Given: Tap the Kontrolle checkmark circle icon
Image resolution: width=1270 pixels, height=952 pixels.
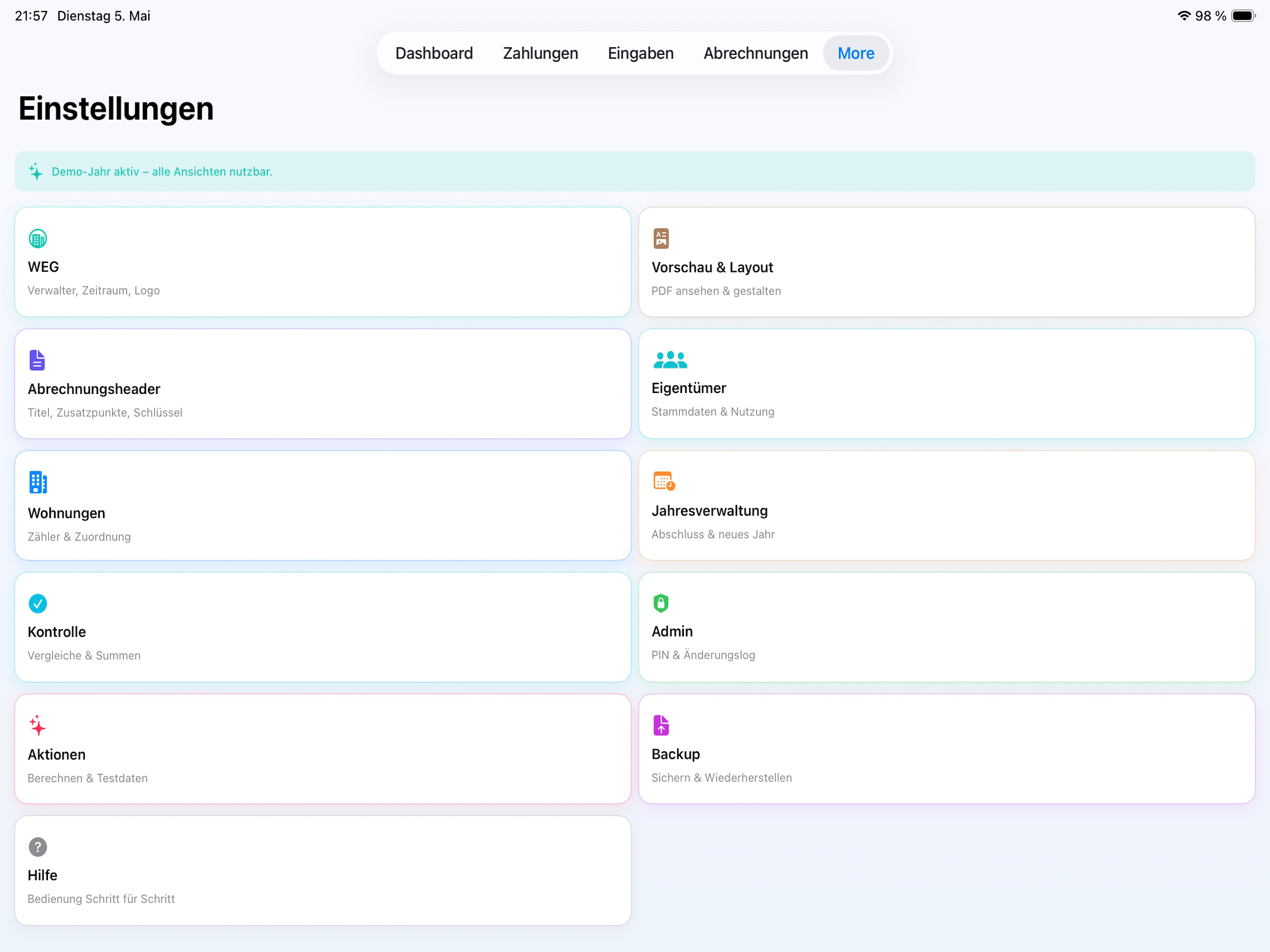Looking at the screenshot, I should pos(38,604).
